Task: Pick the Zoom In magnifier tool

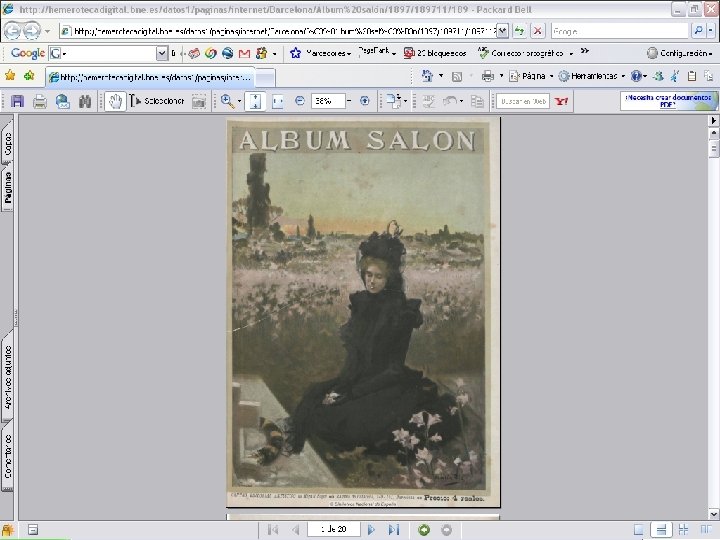Action: click(227, 101)
